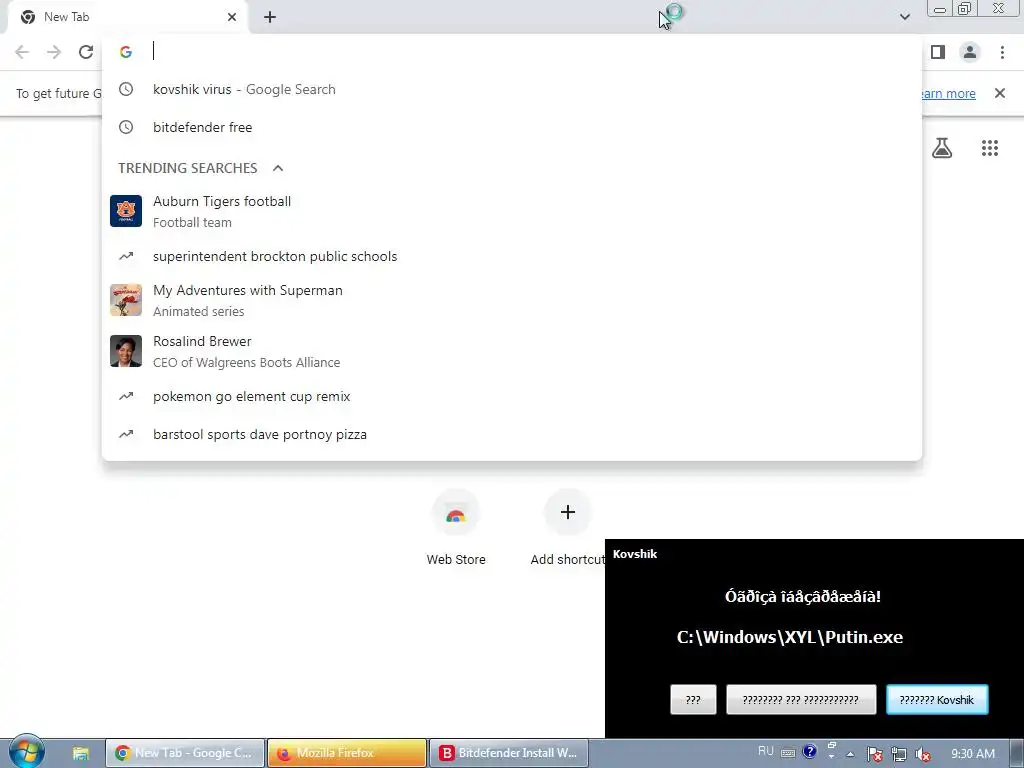Dismiss the Chrome update infobar
This screenshot has height=768, width=1024.
1000,93
